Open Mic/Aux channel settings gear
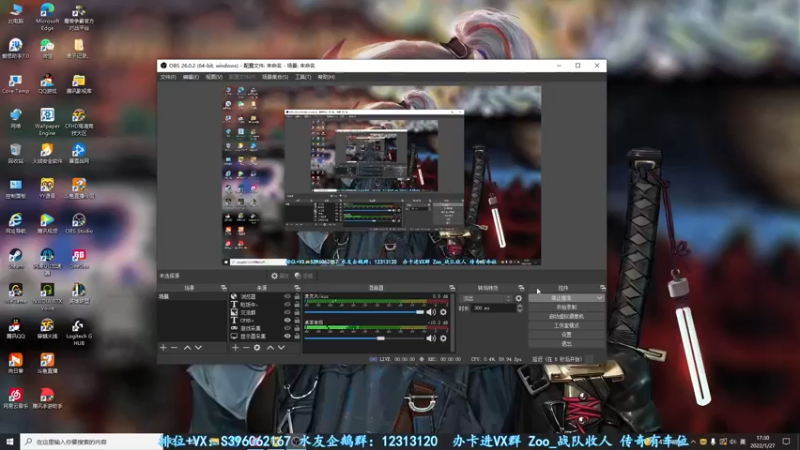800x450 pixels. click(443, 312)
